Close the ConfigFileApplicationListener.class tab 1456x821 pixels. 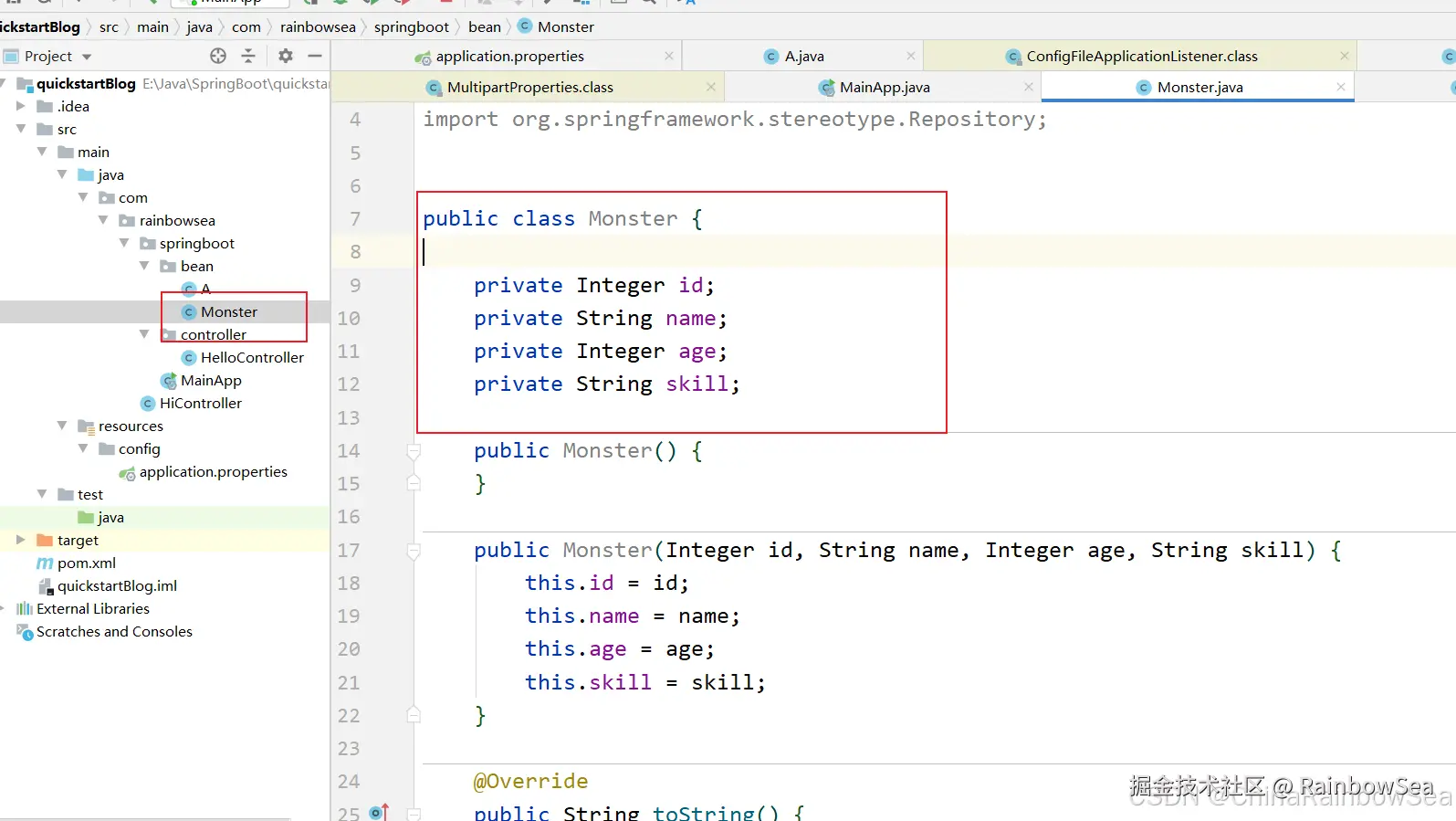1345,56
